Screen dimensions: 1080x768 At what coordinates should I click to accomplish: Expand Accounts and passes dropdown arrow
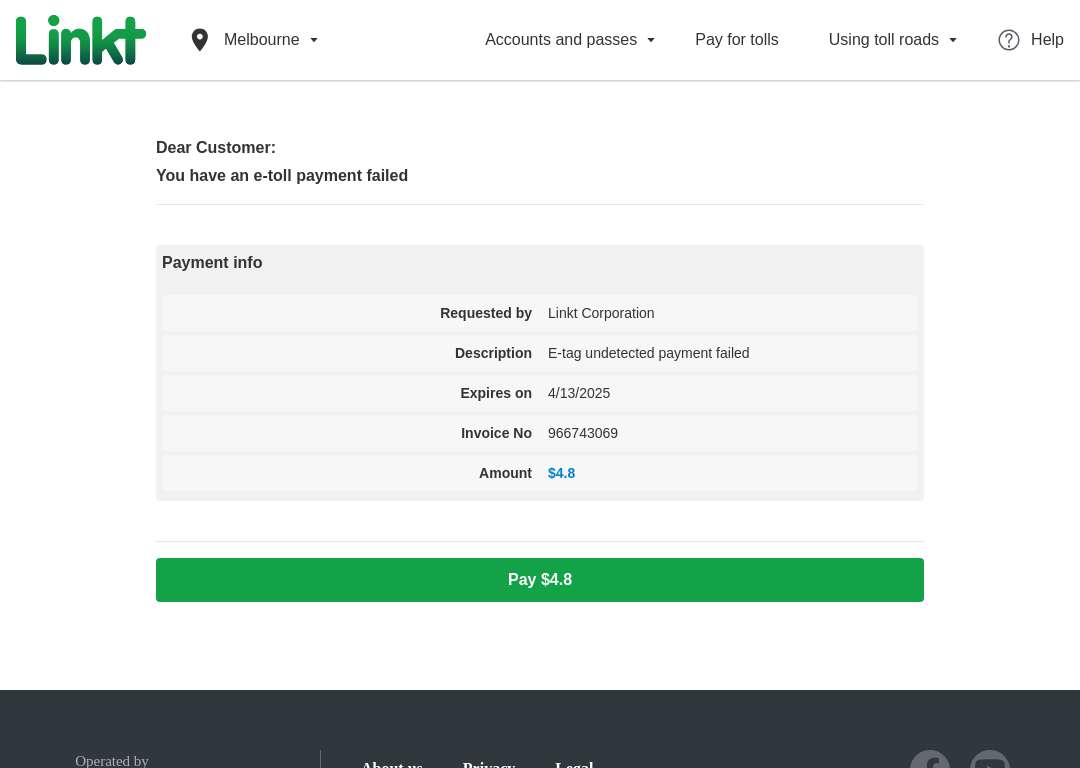click(651, 40)
